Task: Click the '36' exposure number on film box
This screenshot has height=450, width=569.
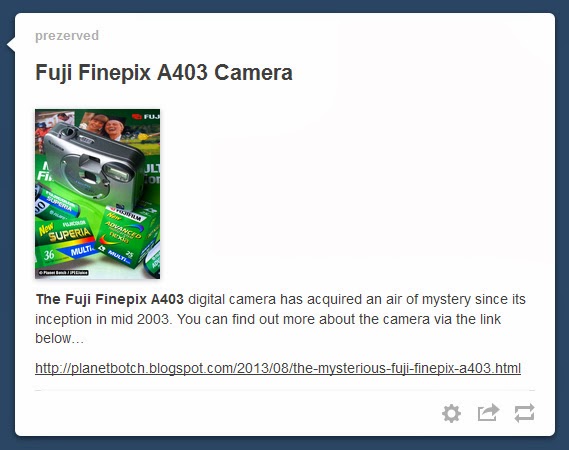Action: [49, 255]
